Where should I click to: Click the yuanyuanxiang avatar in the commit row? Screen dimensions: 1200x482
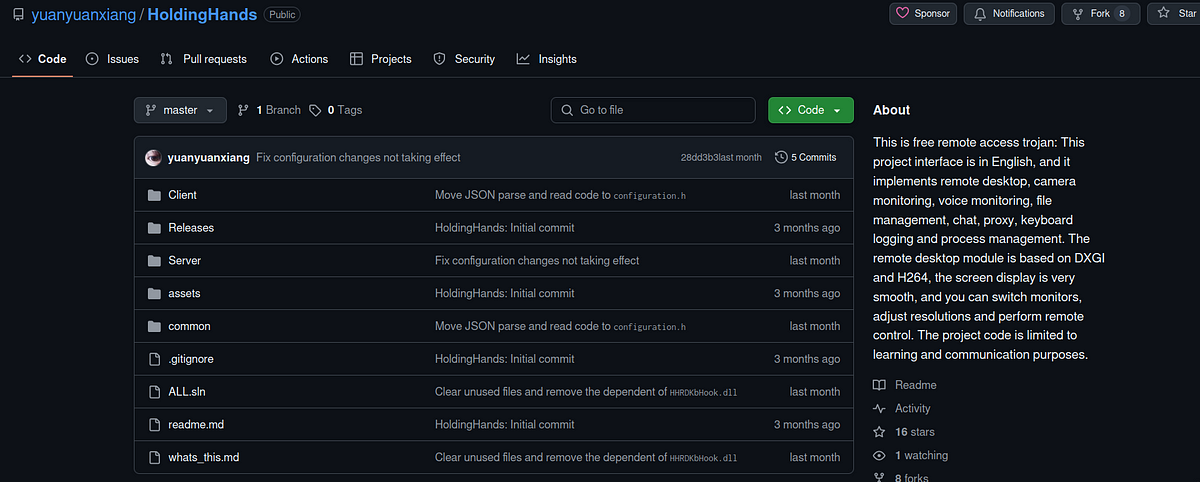pos(153,157)
